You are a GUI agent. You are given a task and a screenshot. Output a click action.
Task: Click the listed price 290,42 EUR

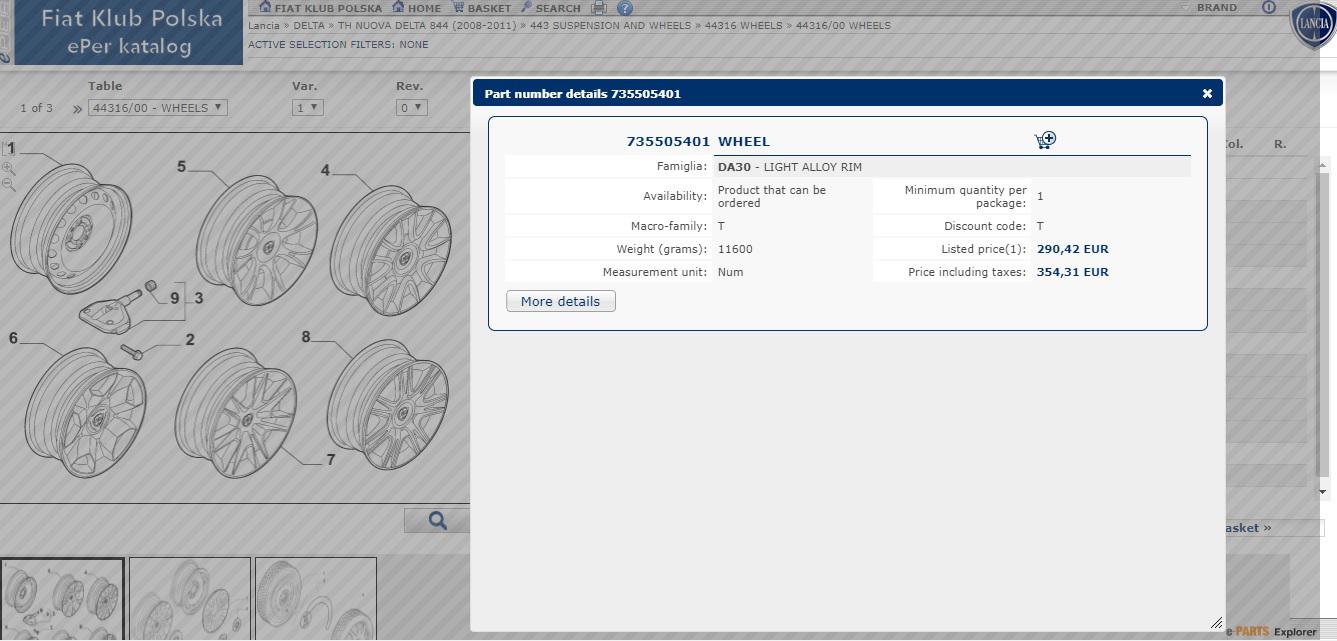pyautogui.click(x=1072, y=249)
